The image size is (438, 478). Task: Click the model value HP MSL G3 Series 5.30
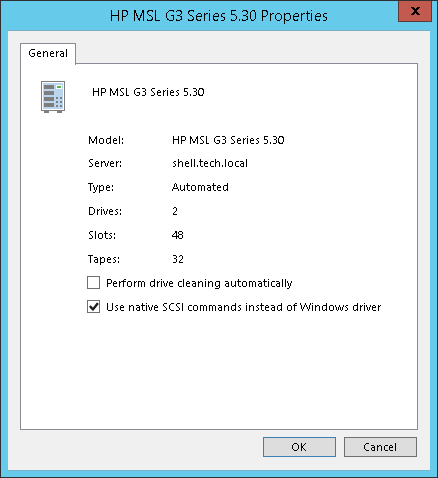(x=228, y=140)
